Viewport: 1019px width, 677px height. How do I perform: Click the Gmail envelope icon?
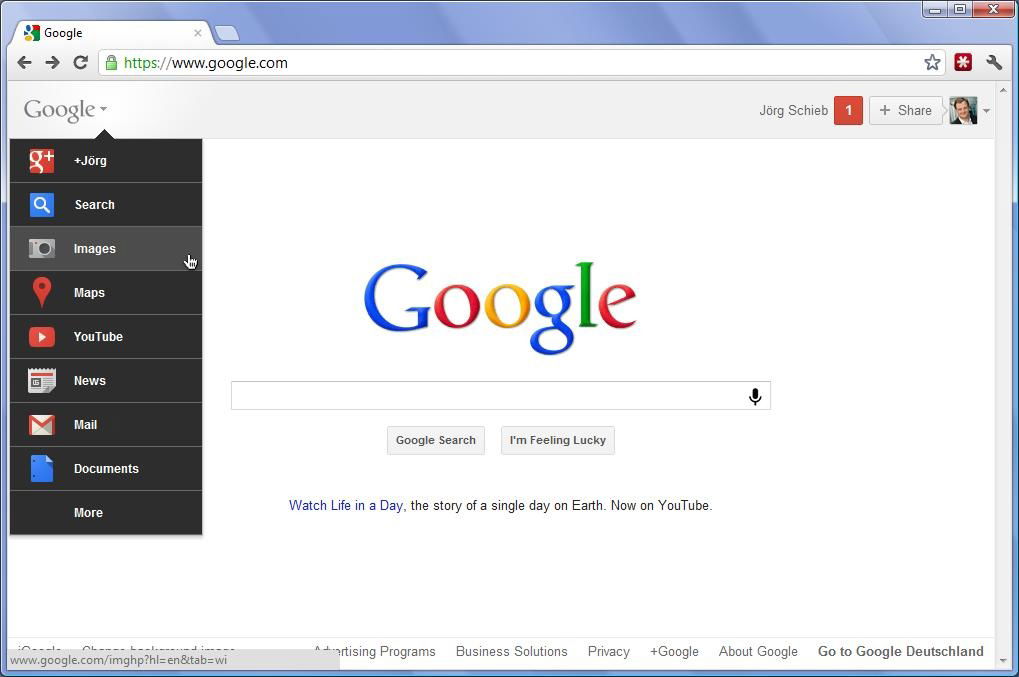42,425
